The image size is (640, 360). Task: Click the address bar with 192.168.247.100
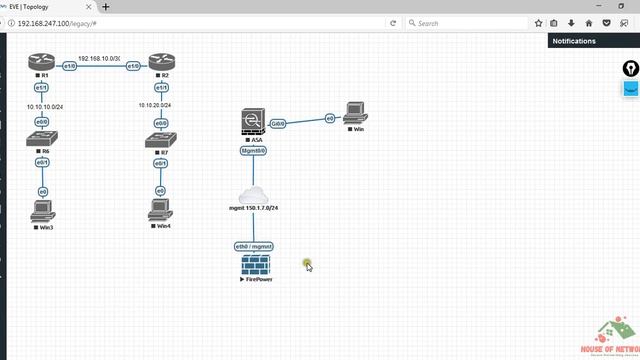[196, 23]
